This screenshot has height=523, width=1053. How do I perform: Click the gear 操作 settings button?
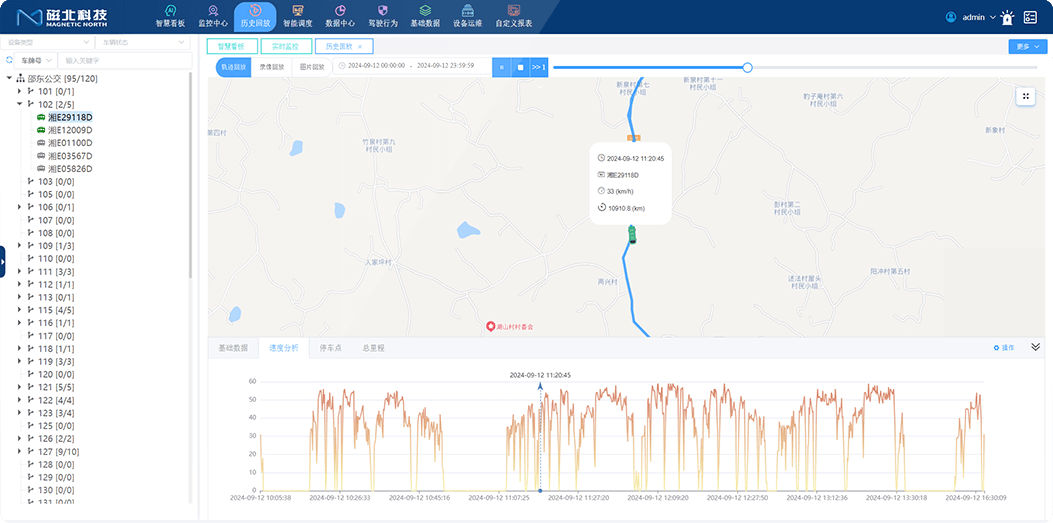pos(1003,348)
